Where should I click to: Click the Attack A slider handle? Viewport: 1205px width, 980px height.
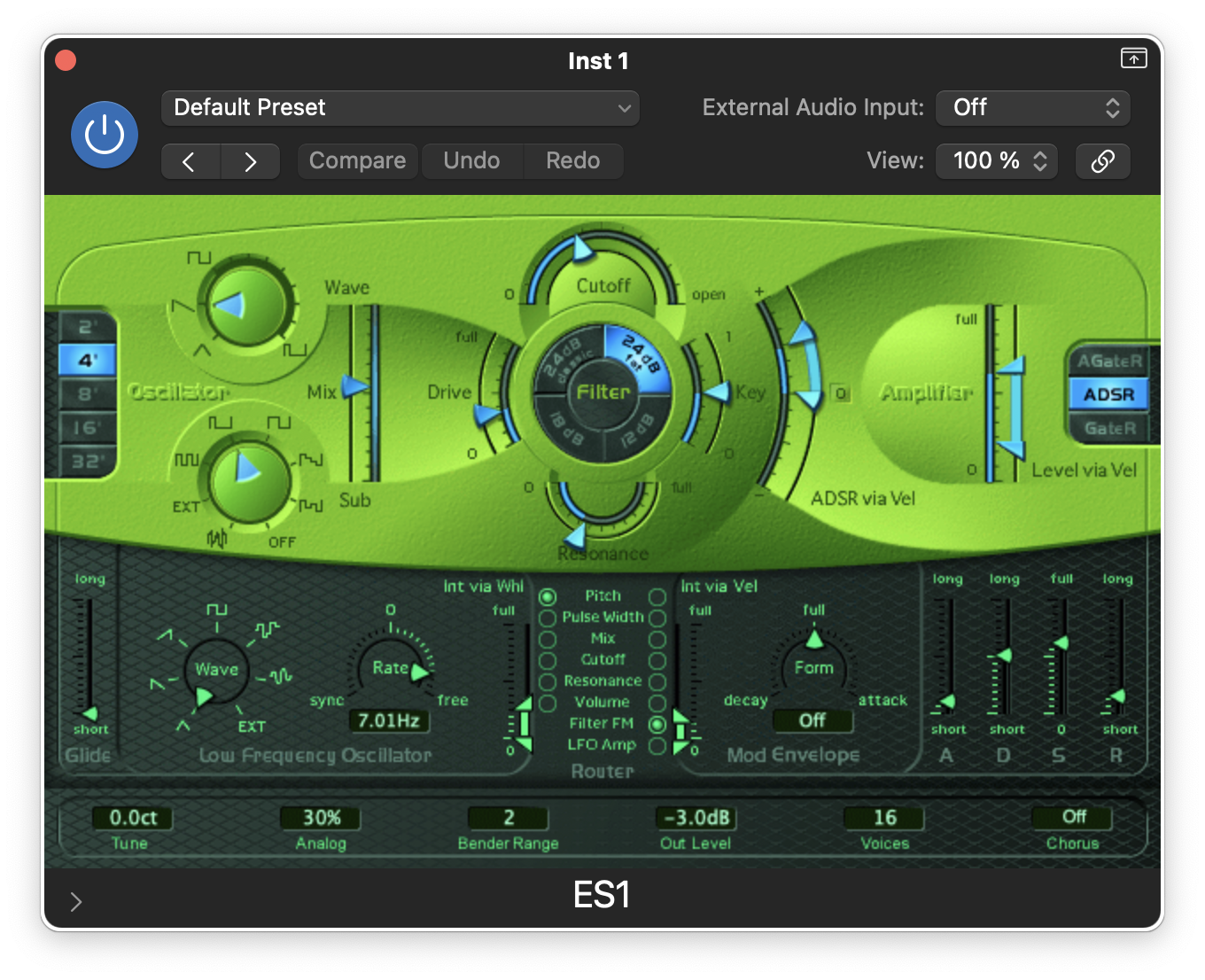click(947, 703)
